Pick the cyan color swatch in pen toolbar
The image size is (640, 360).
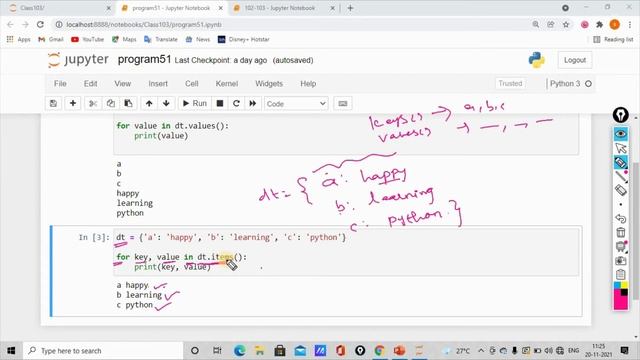(618, 285)
